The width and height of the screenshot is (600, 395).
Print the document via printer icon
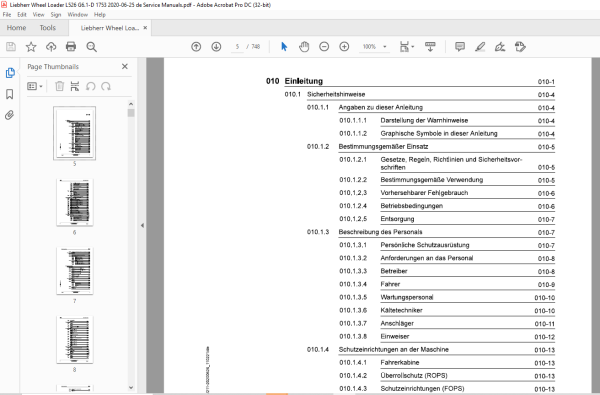click(71, 47)
